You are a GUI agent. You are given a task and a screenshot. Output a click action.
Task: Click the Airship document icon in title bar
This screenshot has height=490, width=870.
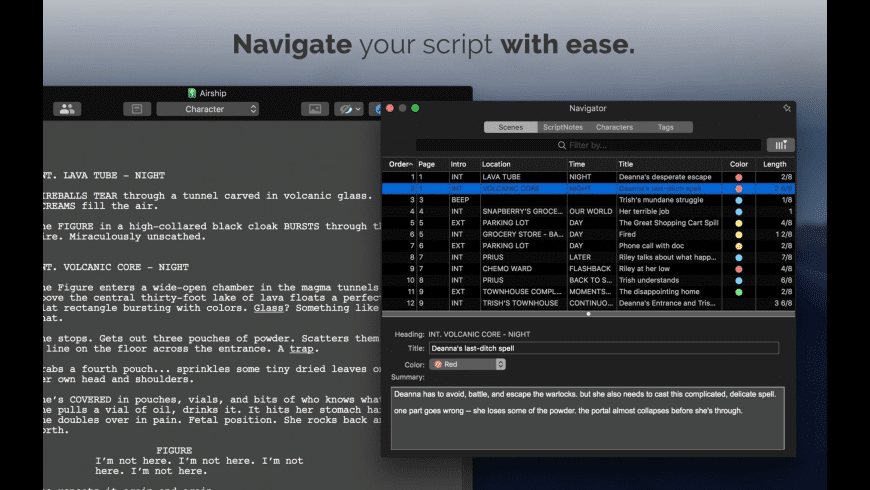[x=192, y=93]
